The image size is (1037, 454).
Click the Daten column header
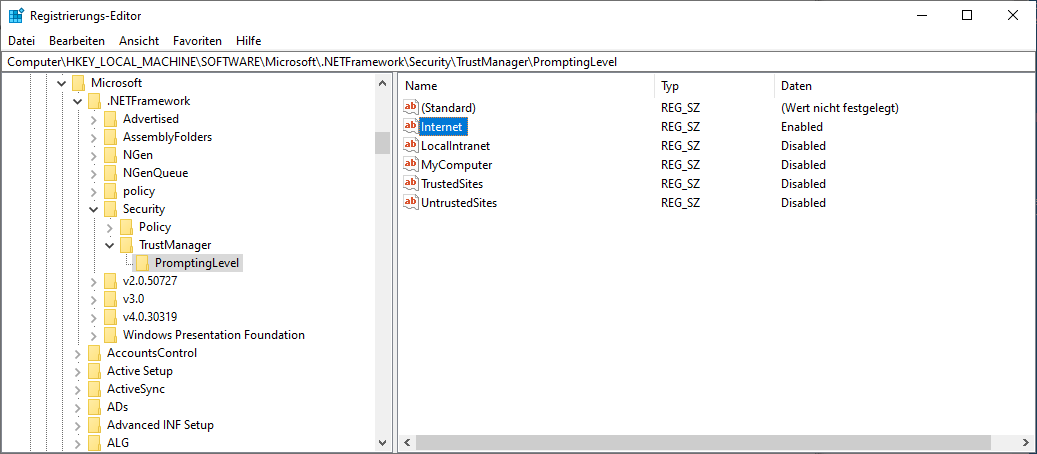pyautogui.click(x=796, y=86)
